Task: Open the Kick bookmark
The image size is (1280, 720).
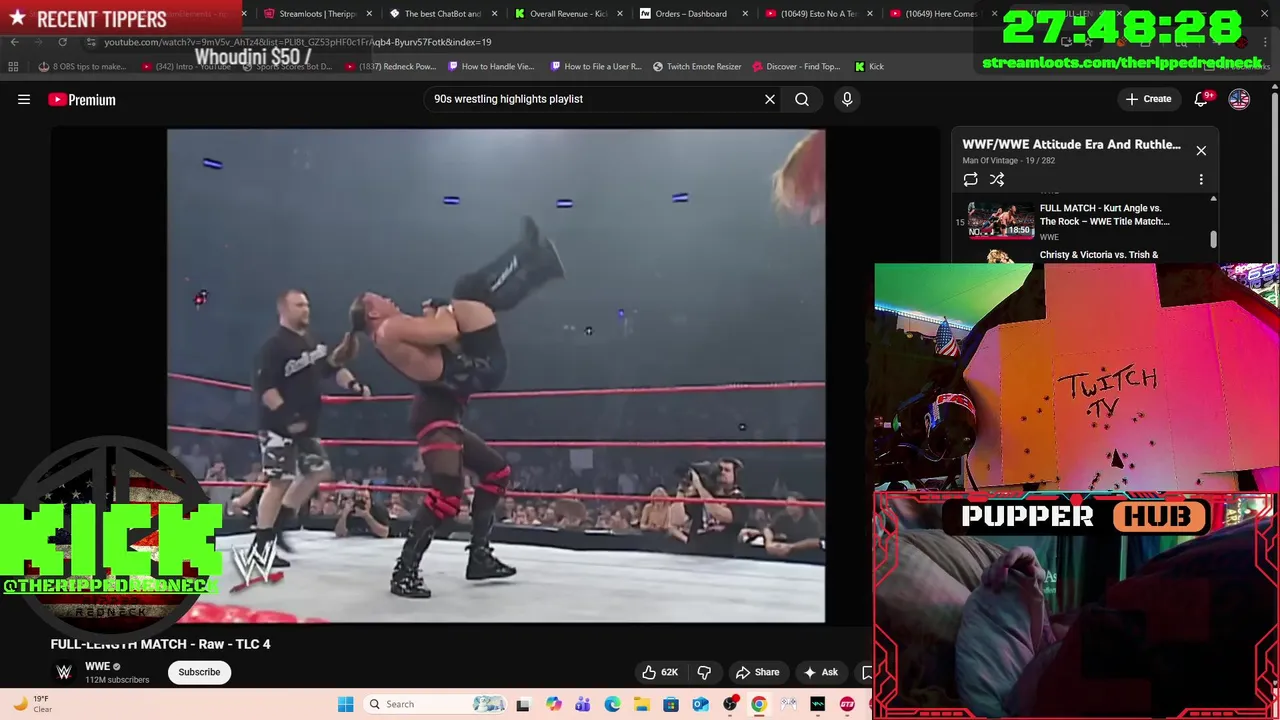Action: click(869, 67)
